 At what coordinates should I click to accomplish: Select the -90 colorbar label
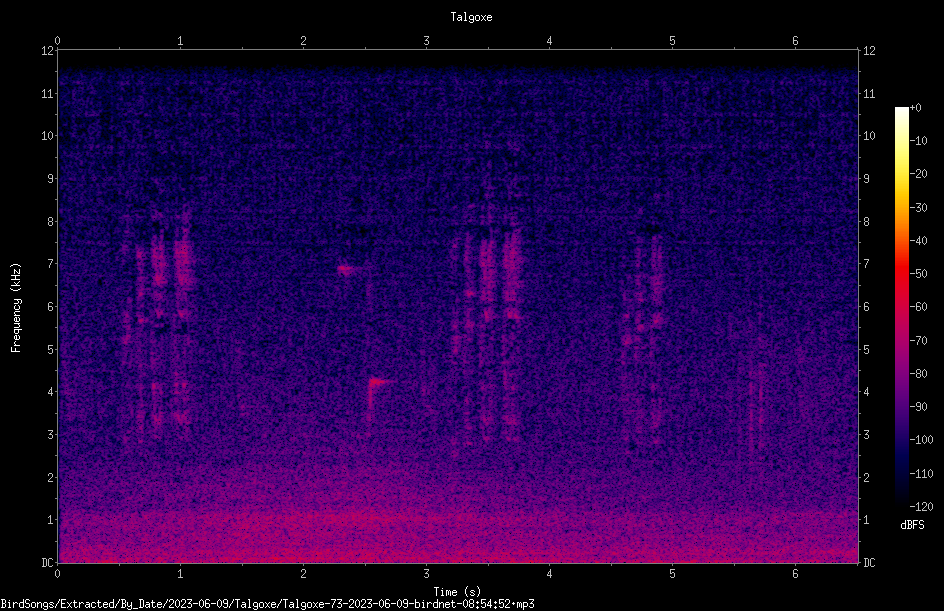[919, 407]
